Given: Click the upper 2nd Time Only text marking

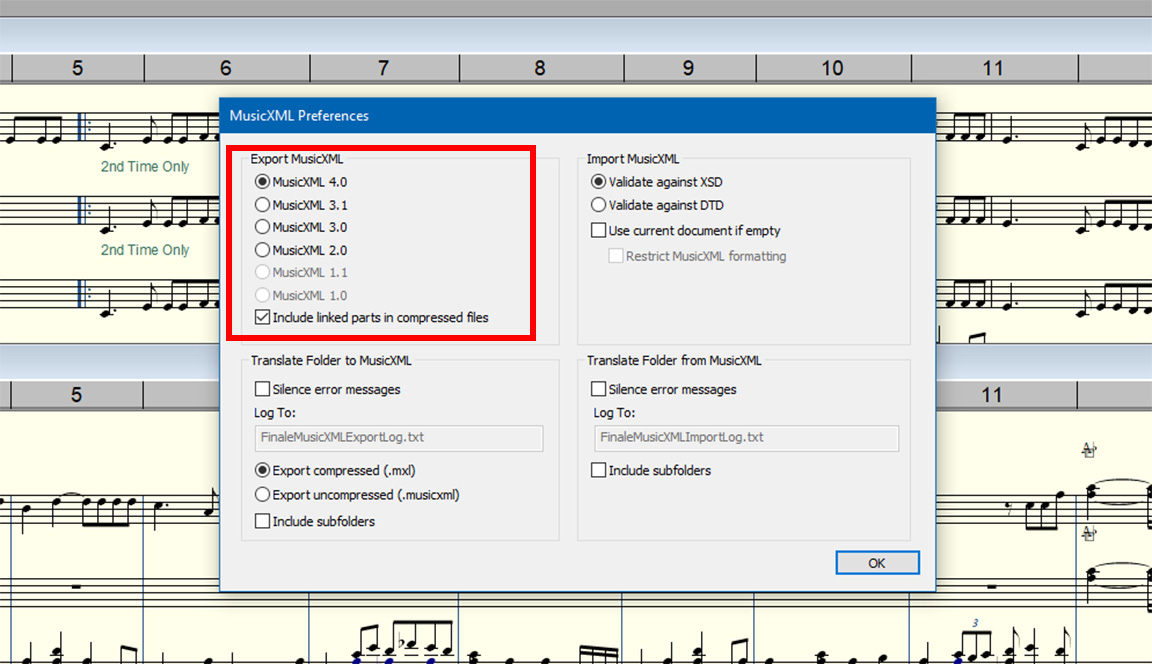Looking at the screenshot, I should (x=145, y=167).
